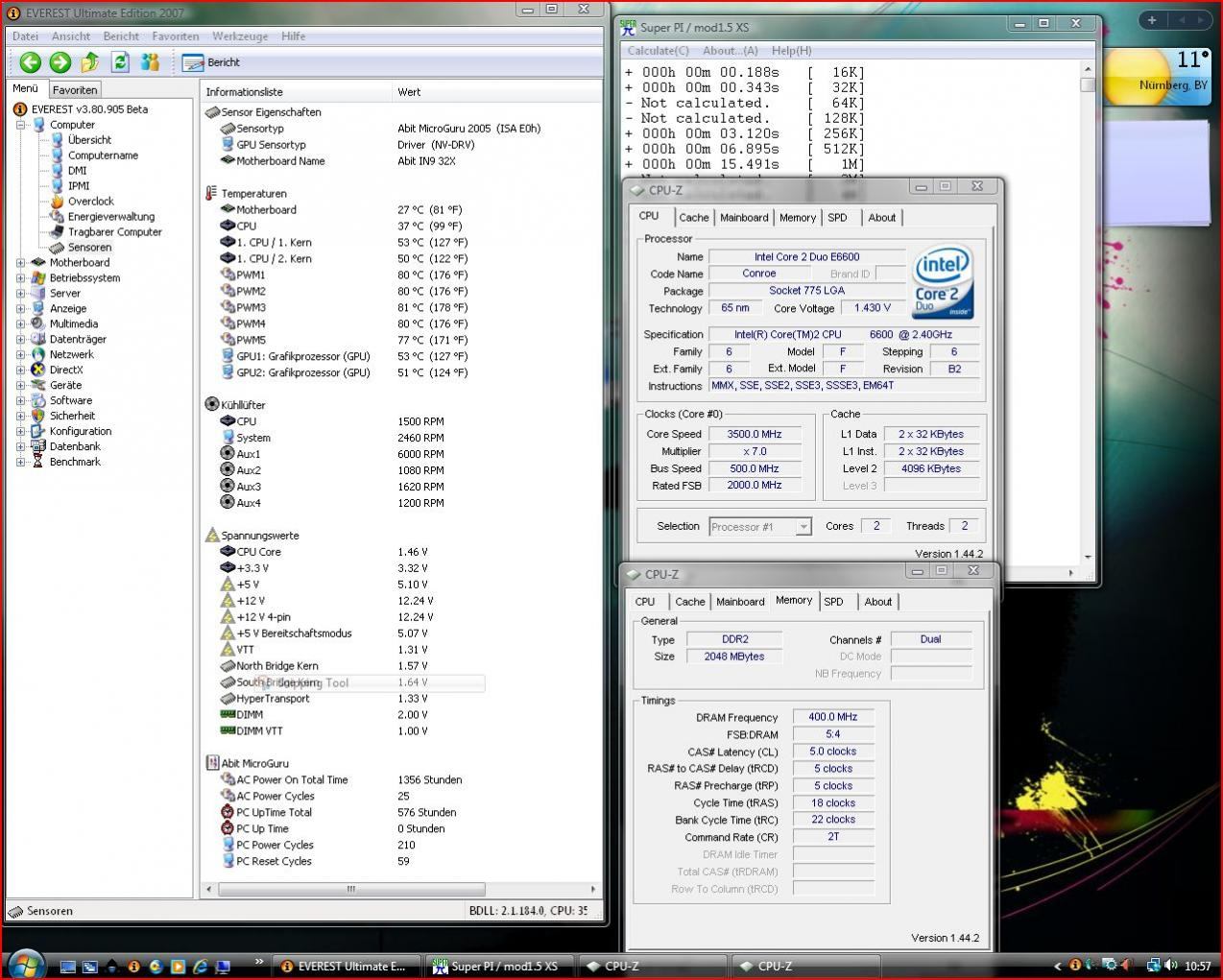Switch to the Menü tab in EVEREST sidebar
Screen dimensions: 1223x980
coord(26,88)
